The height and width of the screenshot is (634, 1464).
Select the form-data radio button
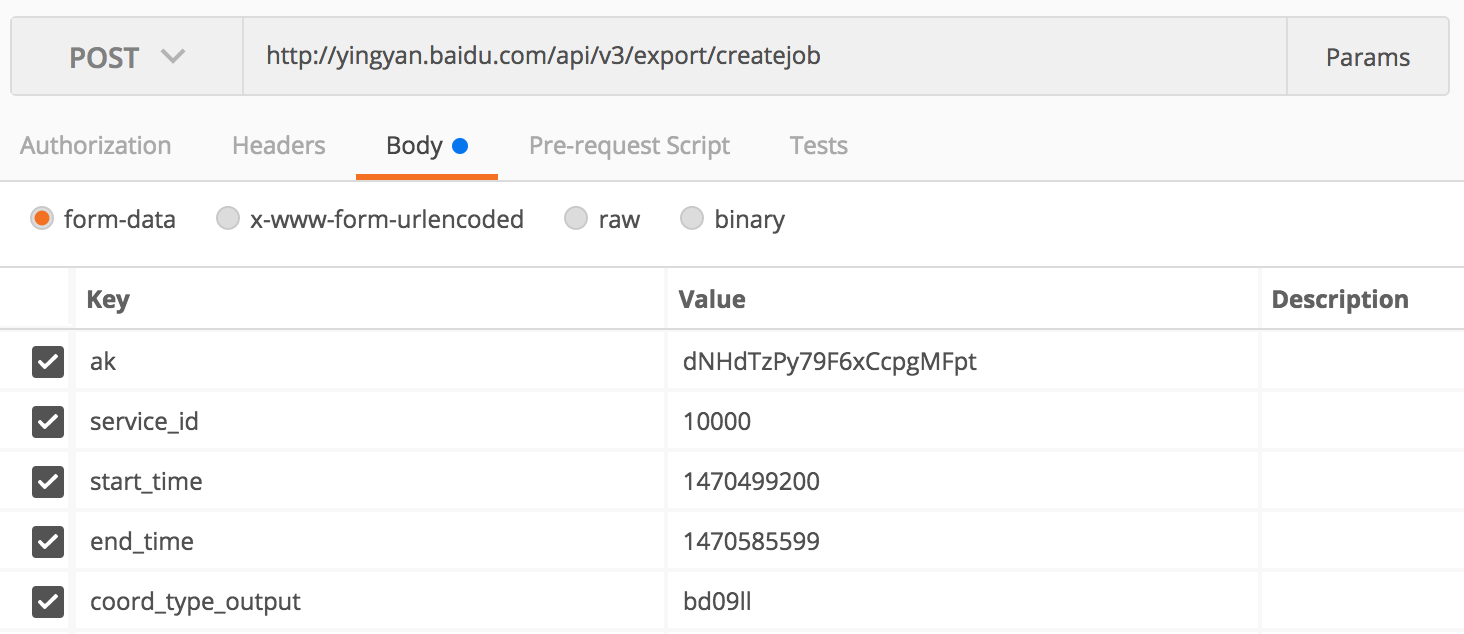[42, 219]
